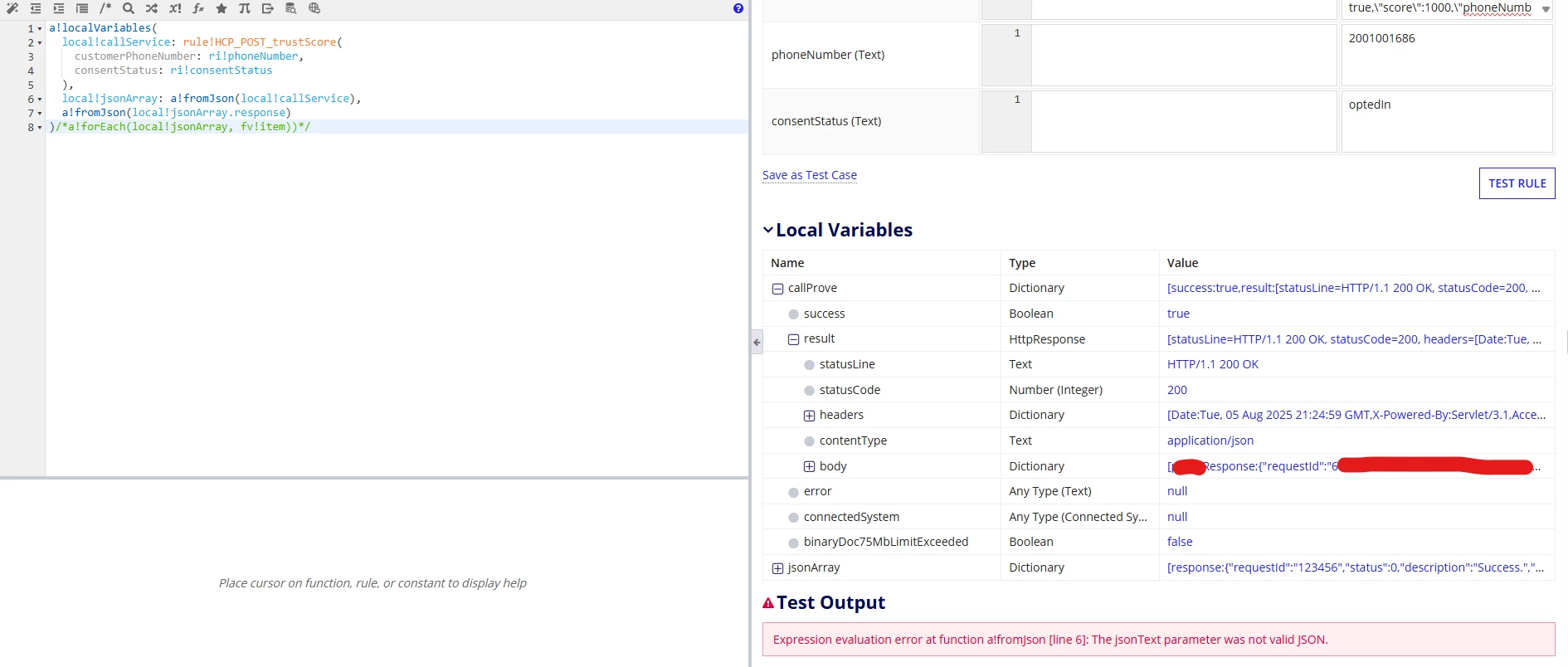Expand the headers node
Screen dimensions: 1568x667
[809, 416]
